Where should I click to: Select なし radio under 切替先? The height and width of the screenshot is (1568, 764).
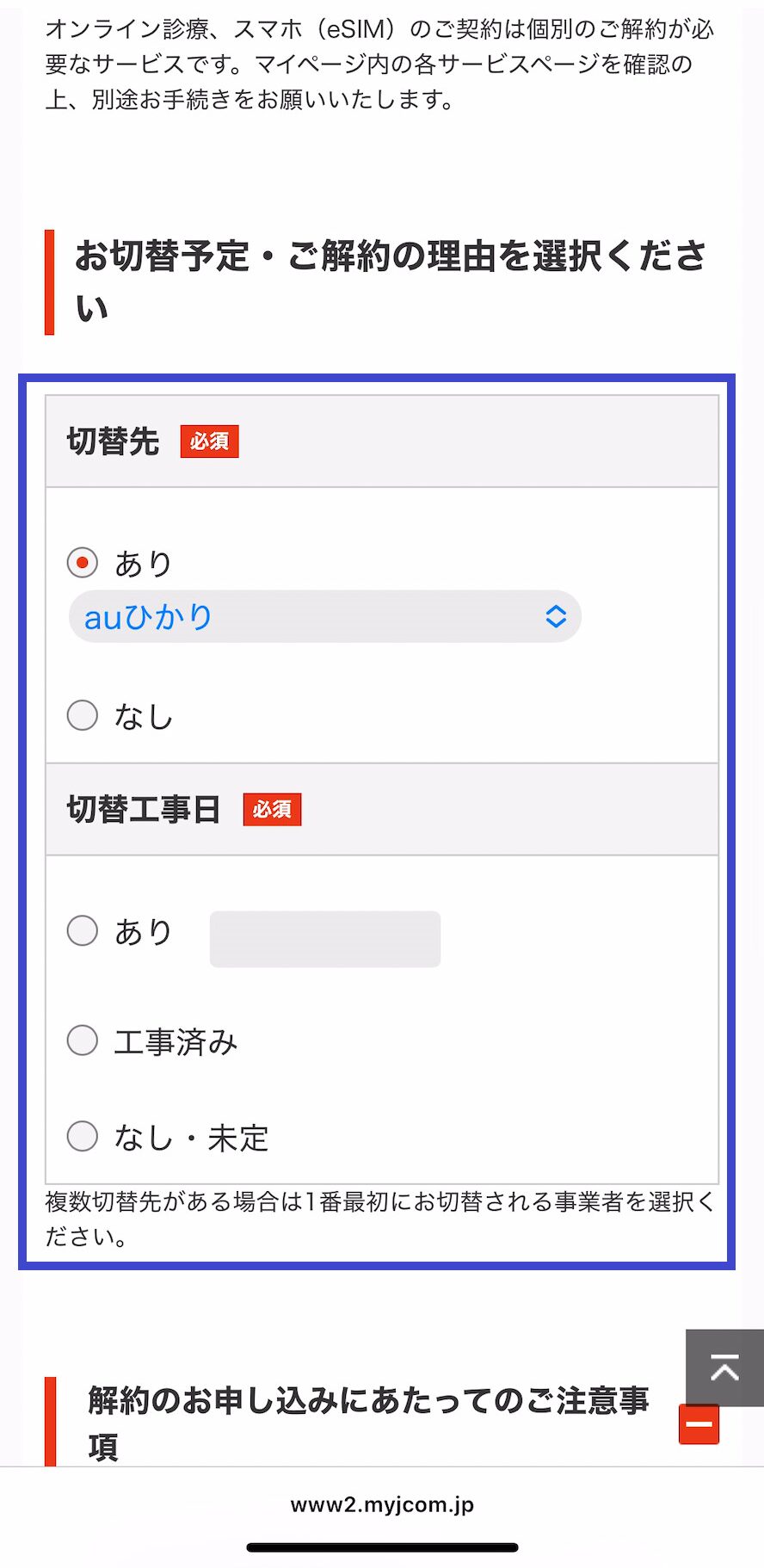[x=83, y=715]
